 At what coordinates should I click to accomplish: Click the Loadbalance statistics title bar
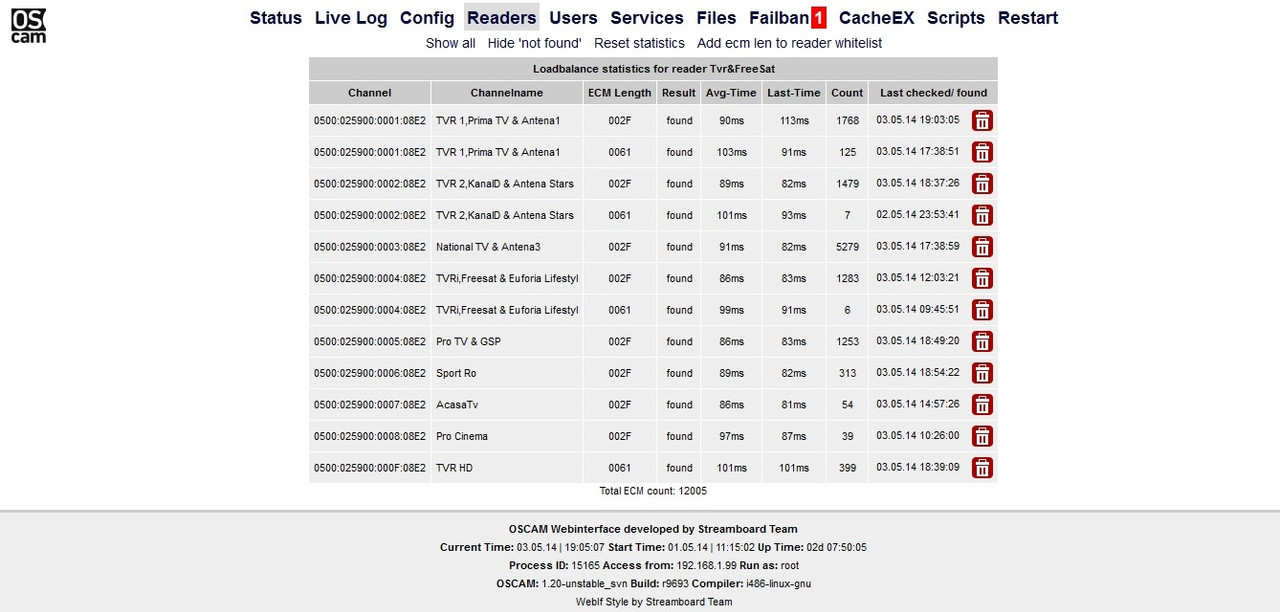[653, 69]
